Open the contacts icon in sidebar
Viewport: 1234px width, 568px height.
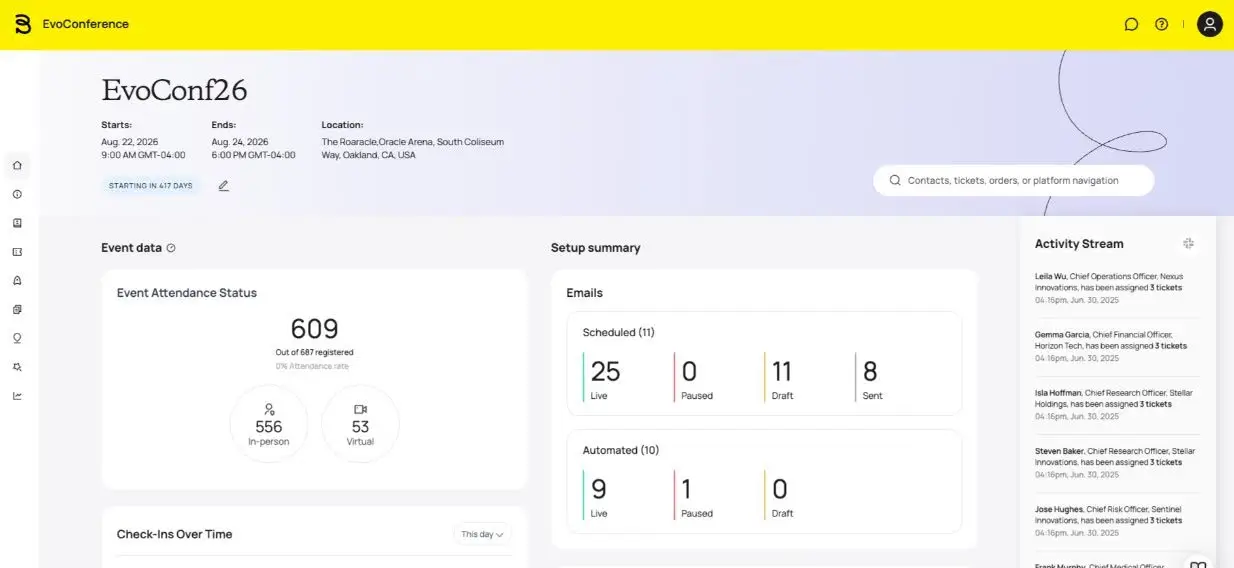[17, 223]
